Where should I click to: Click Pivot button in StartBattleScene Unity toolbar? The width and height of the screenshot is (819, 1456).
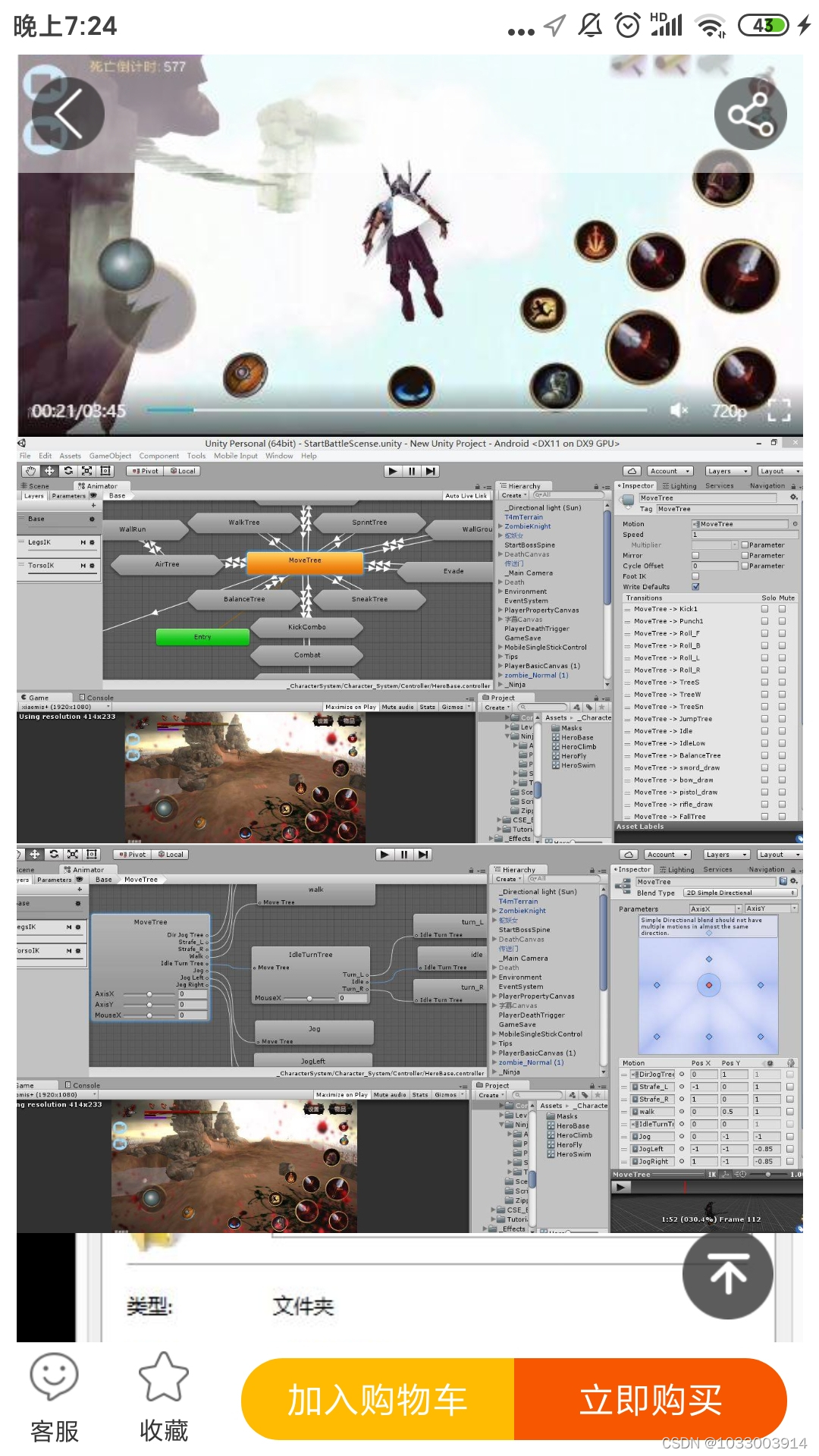point(145,471)
